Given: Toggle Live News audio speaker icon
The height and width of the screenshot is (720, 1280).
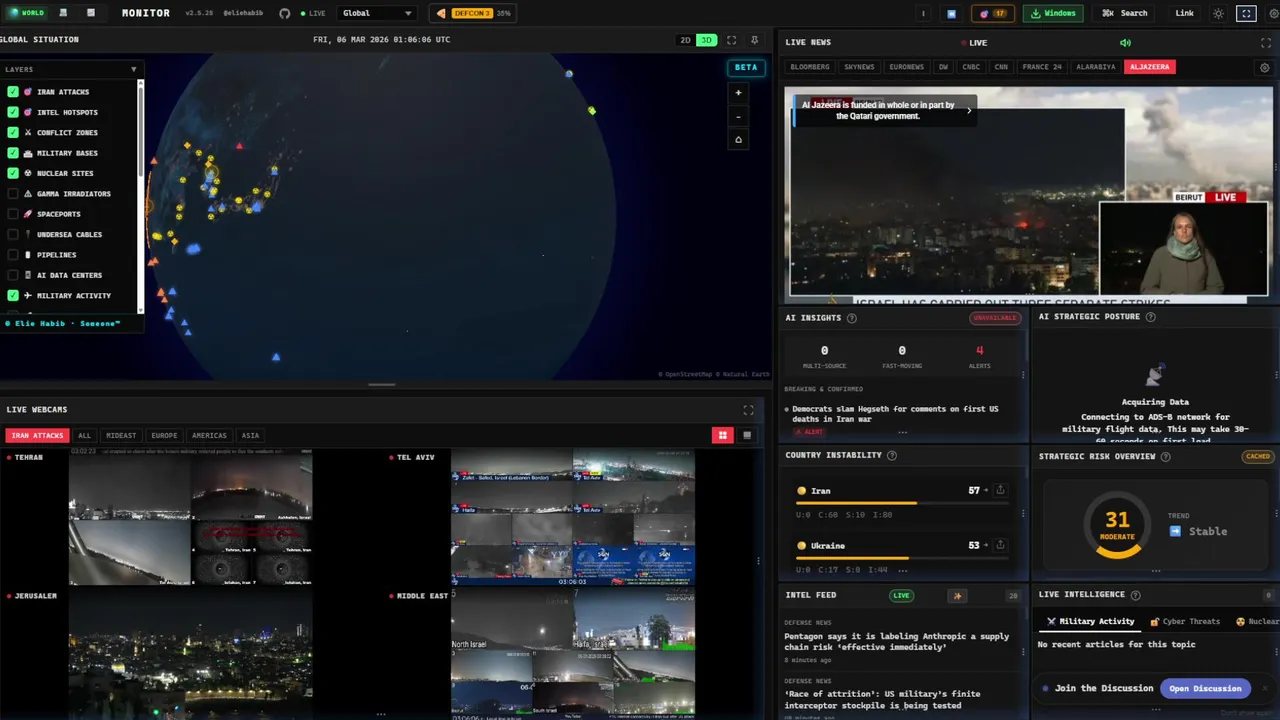Looking at the screenshot, I should click(1125, 42).
